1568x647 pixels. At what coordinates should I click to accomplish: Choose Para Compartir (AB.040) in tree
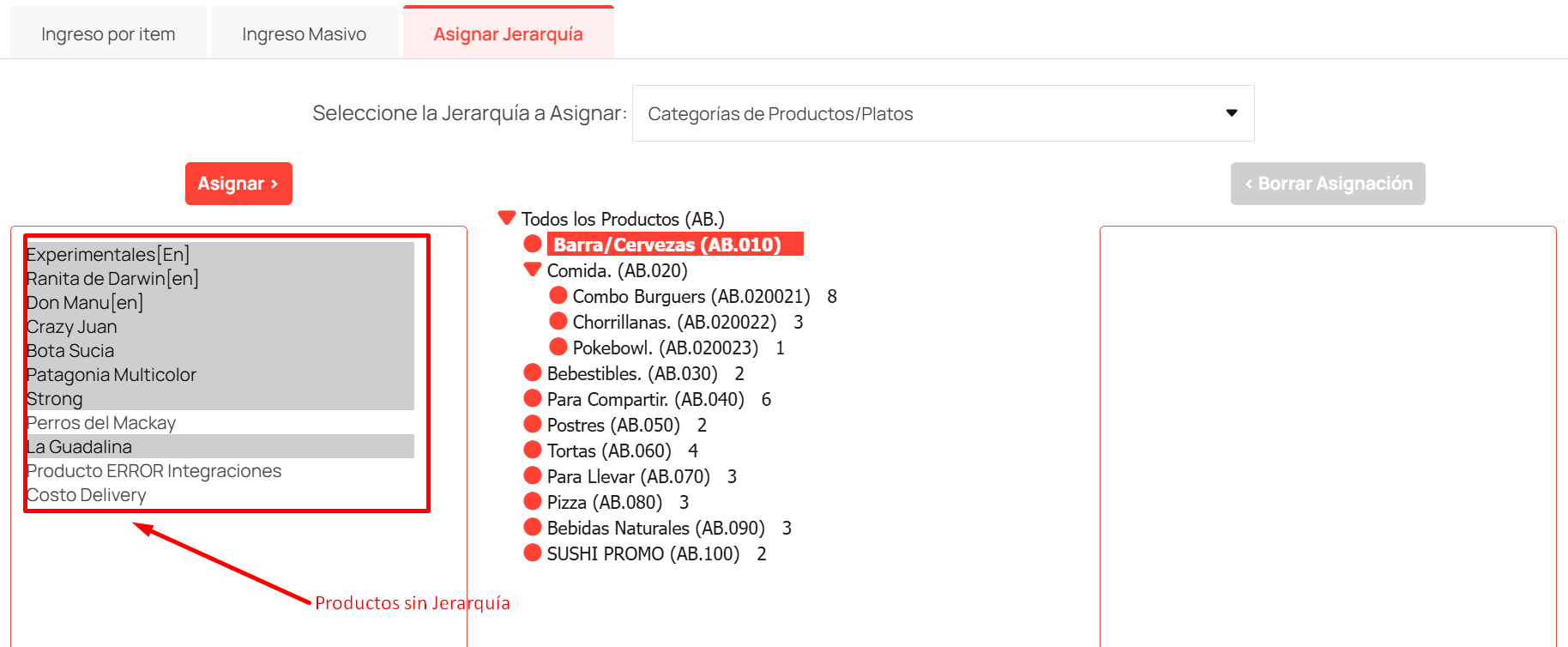(645, 399)
